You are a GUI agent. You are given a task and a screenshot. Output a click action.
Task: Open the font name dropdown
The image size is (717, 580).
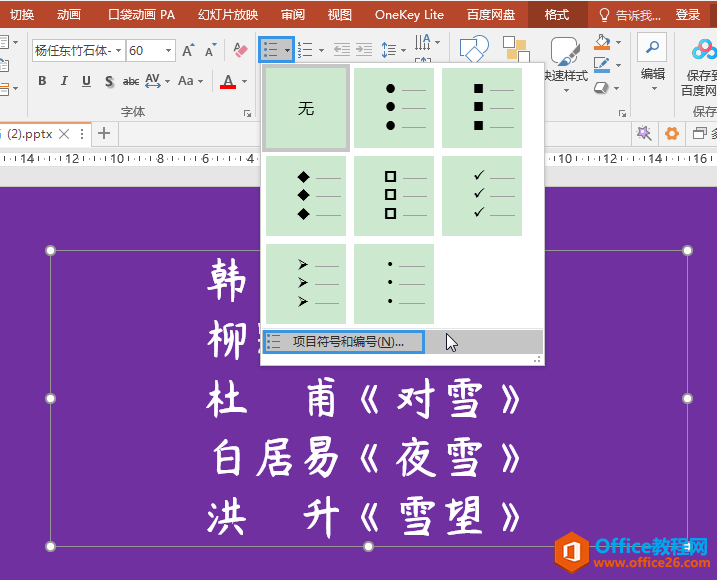[x=118, y=50]
